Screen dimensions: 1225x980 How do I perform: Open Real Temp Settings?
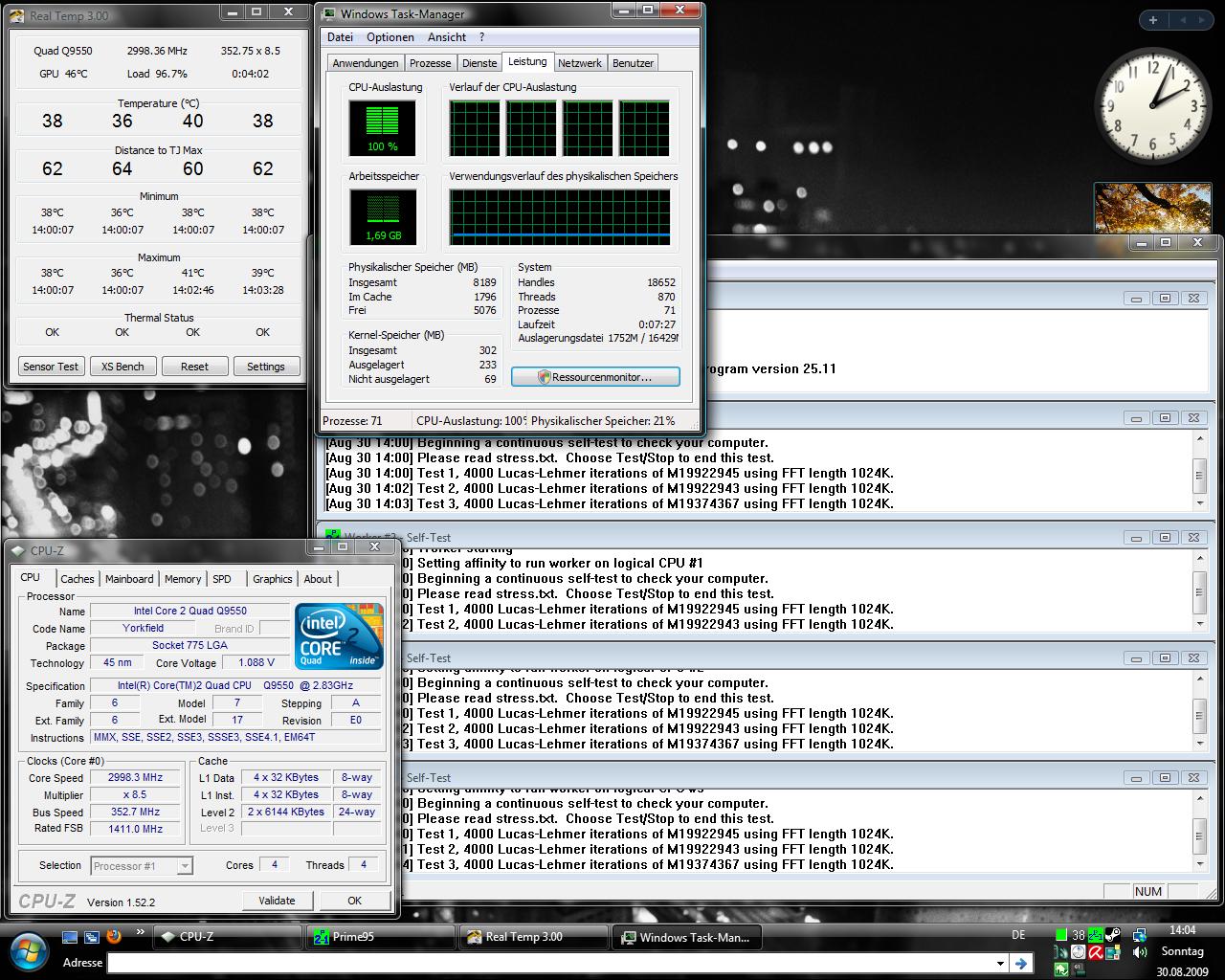266,367
